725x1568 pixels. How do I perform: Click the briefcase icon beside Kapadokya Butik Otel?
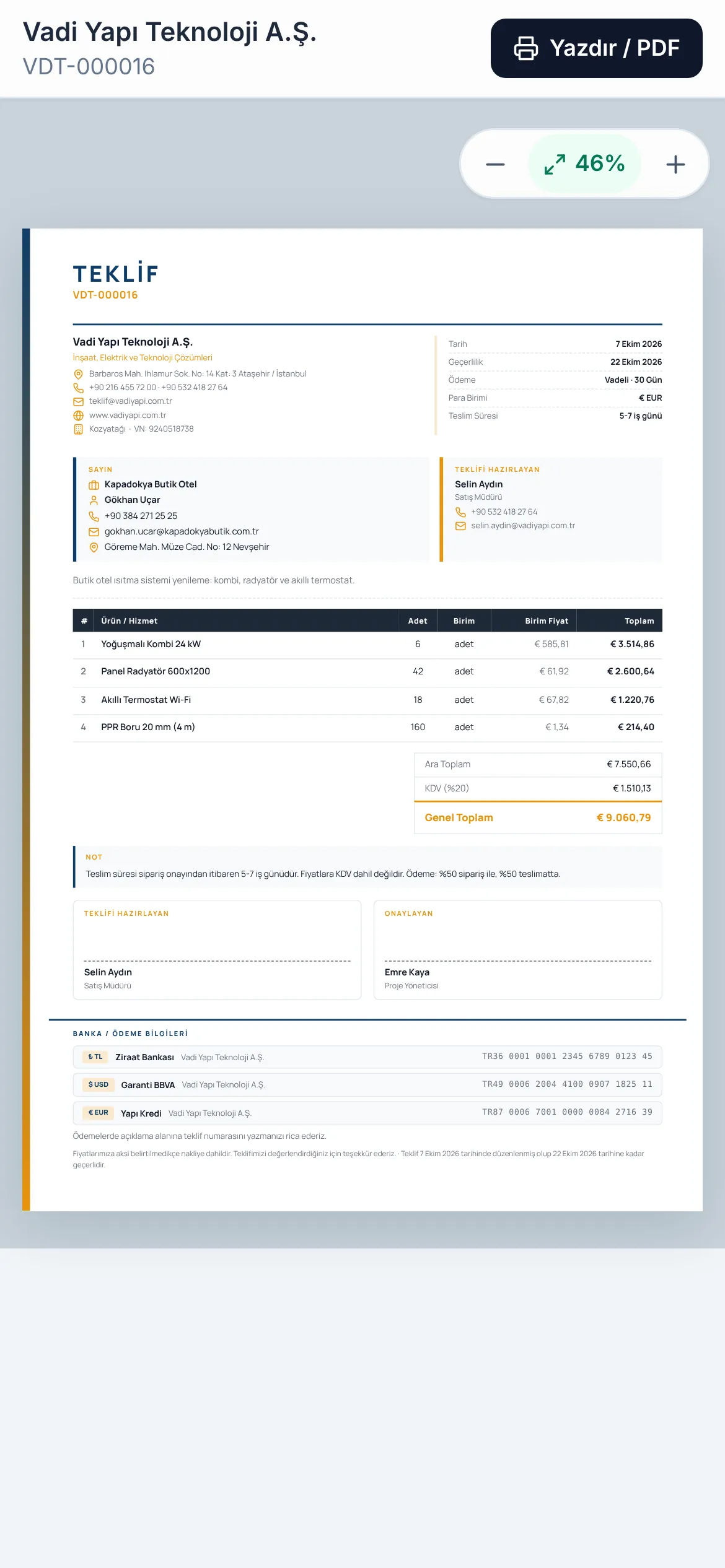[94, 485]
